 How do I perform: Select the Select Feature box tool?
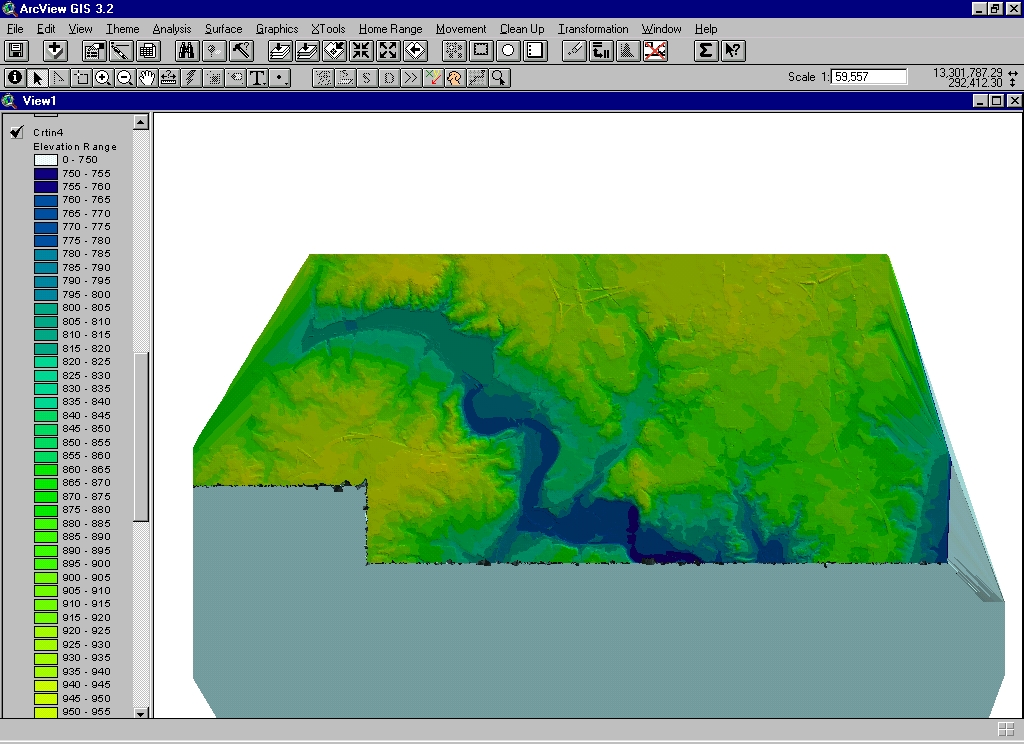[x=82, y=78]
